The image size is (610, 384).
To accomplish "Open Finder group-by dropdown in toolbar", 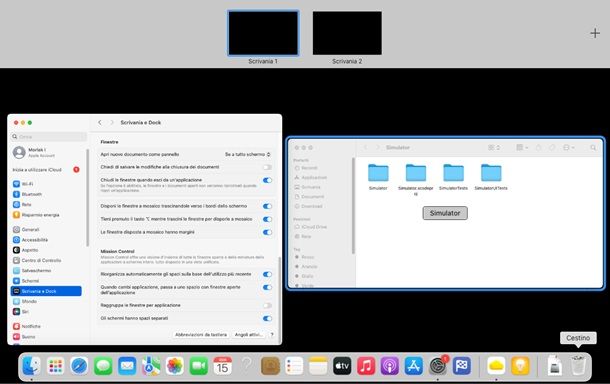I will click(522, 148).
